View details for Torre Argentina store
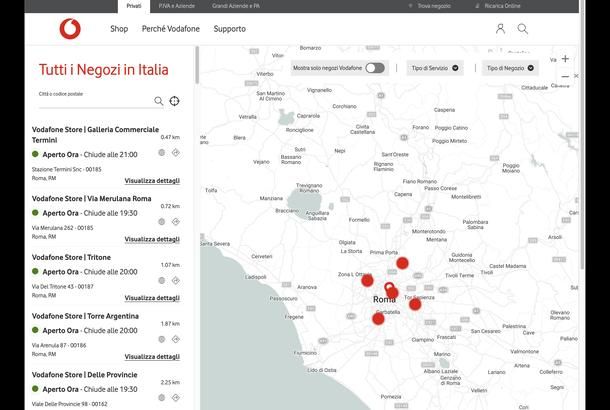This screenshot has width=610, height=410. click(152, 357)
